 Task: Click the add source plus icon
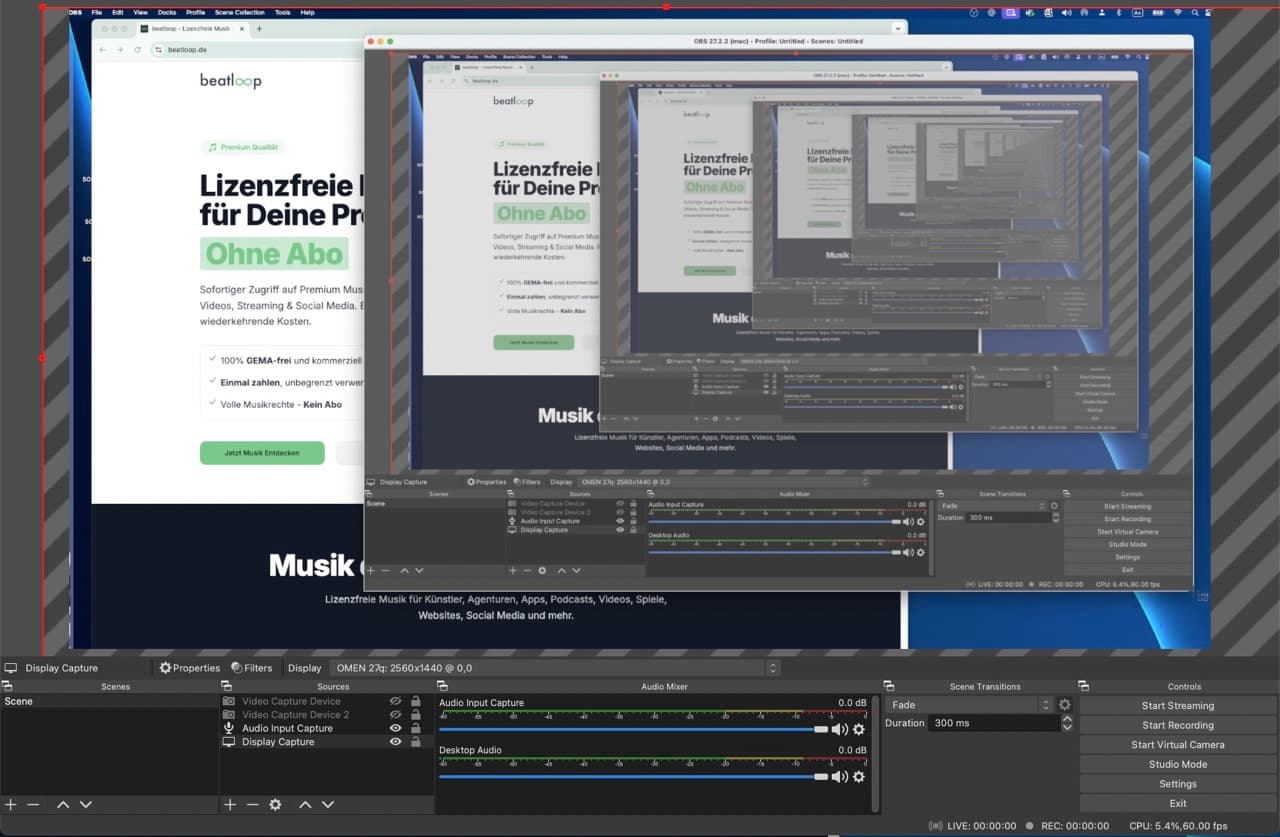click(230, 804)
